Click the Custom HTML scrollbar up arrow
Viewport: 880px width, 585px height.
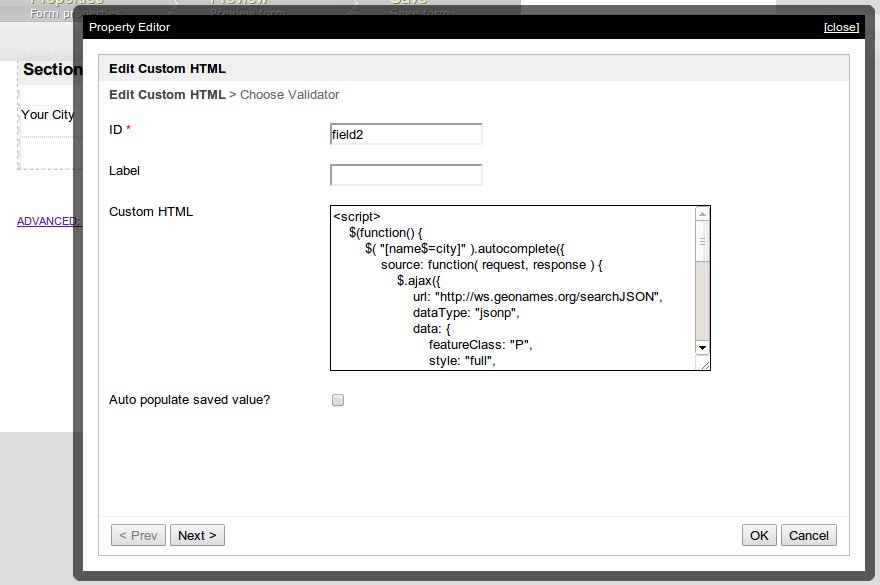[x=702, y=215]
